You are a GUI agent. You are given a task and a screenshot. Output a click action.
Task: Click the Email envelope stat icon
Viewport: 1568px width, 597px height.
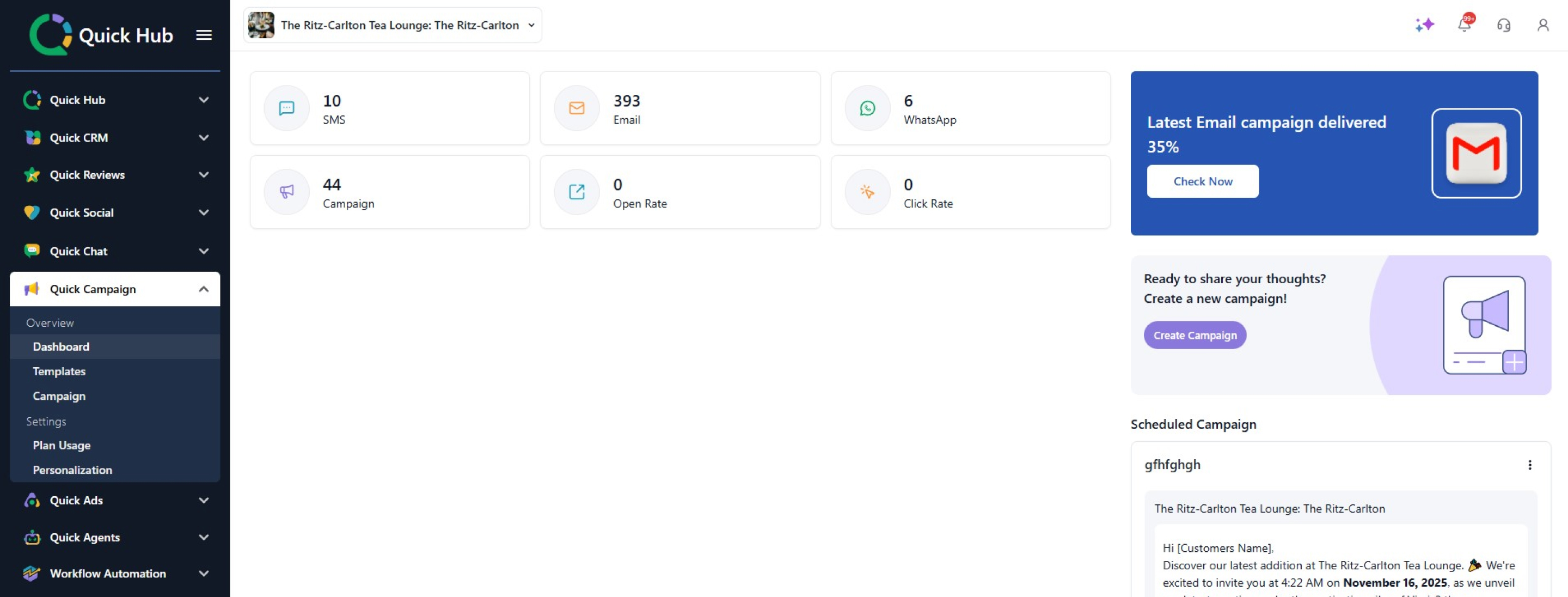pyautogui.click(x=577, y=108)
